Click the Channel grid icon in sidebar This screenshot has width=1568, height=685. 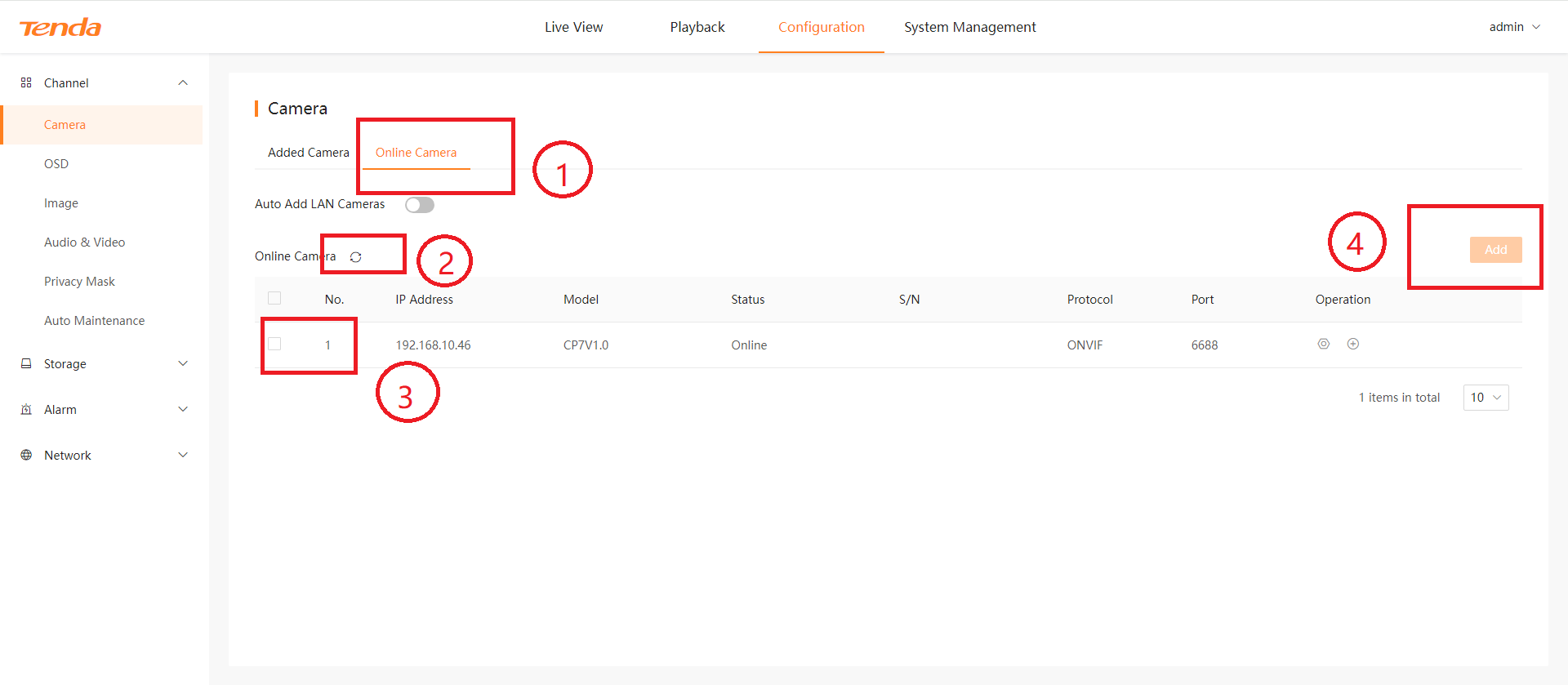26,82
